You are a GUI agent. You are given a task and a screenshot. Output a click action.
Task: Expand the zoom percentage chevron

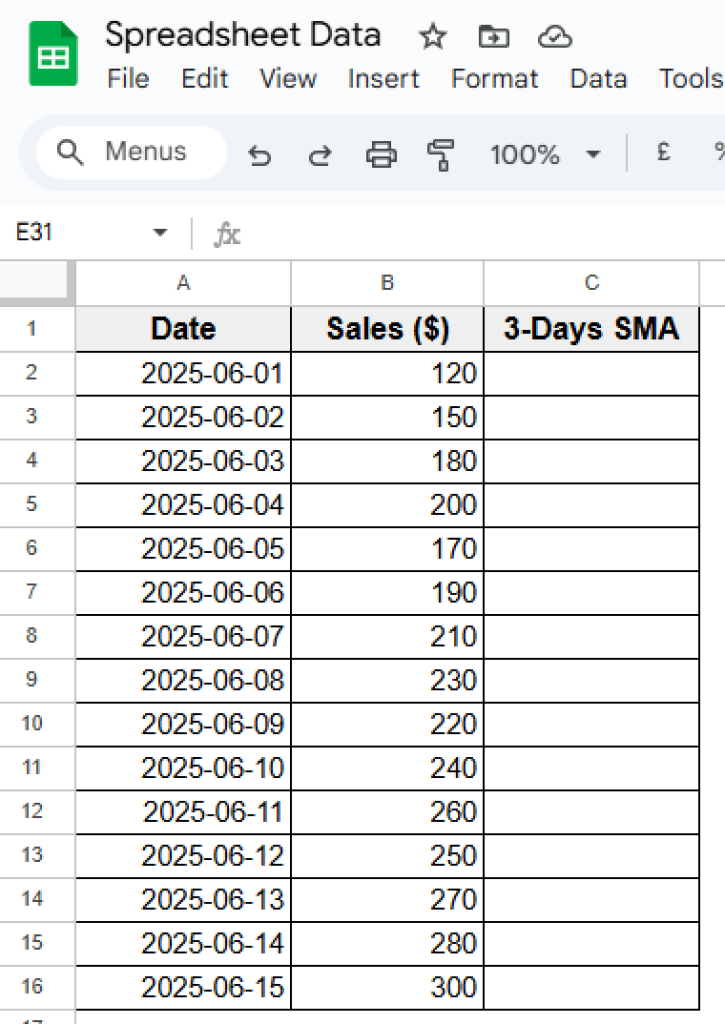593,155
